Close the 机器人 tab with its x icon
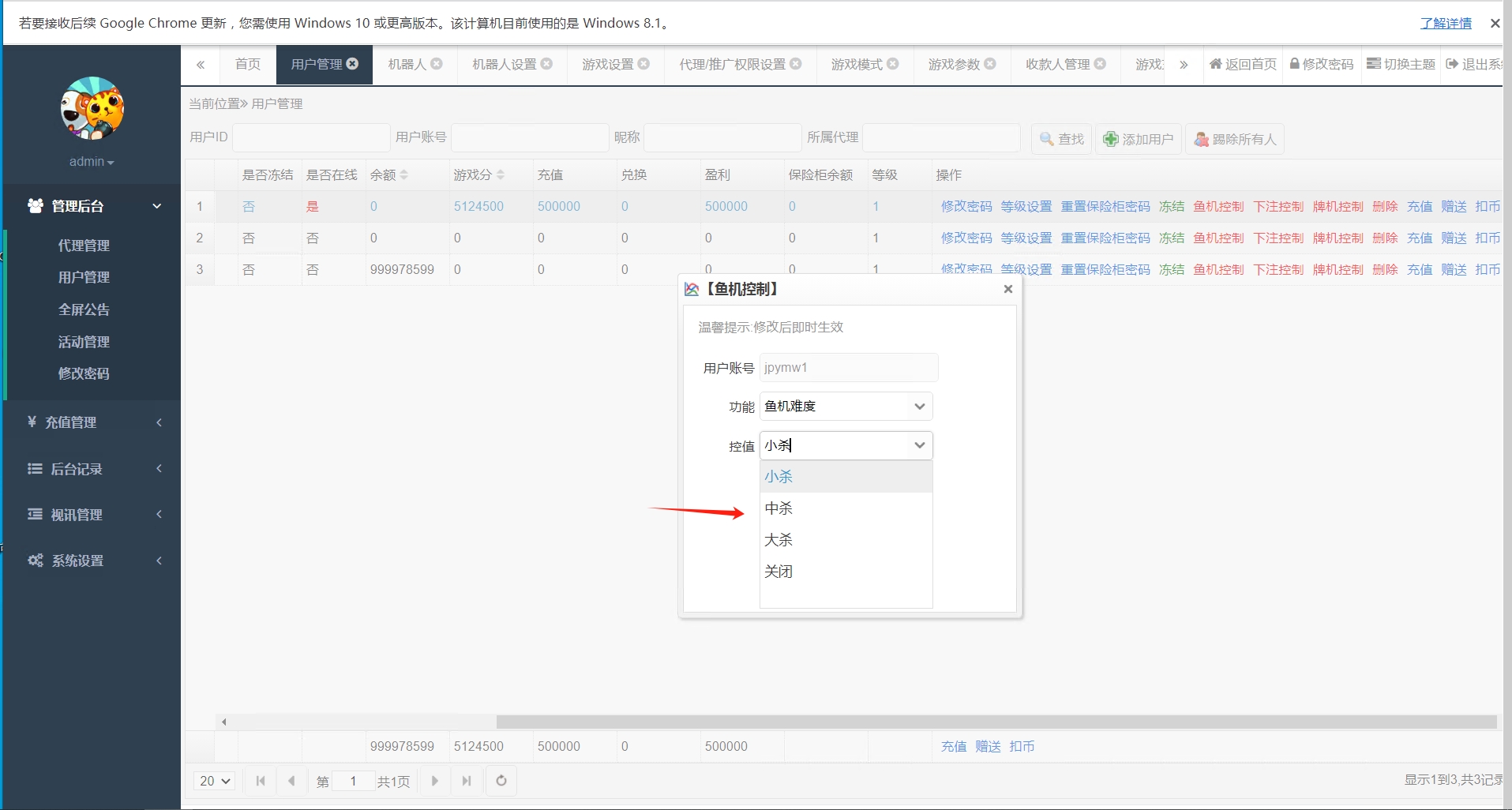Image resolution: width=1512 pixels, height=810 pixels. pos(437,64)
